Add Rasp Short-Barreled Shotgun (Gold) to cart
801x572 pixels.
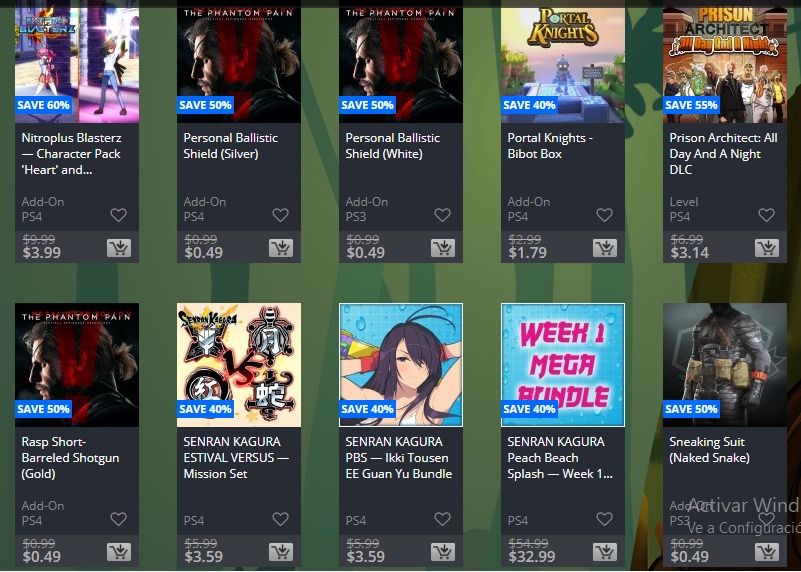point(119,552)
